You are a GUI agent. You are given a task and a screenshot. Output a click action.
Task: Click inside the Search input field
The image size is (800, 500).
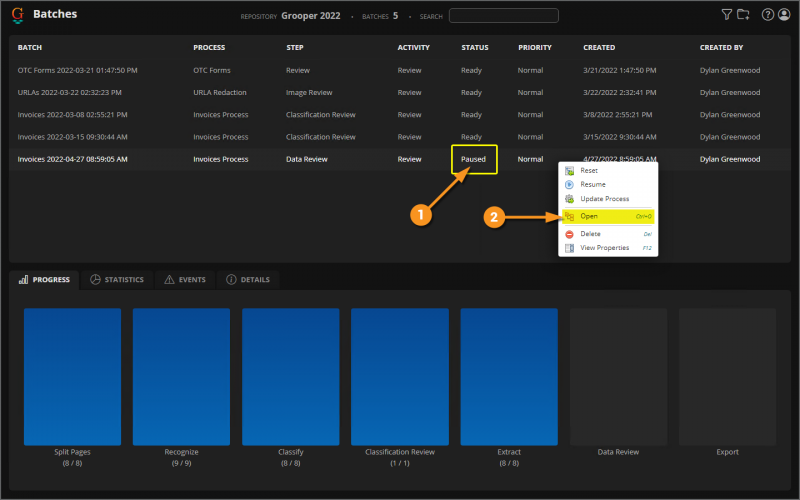pyautogui.click(x=503, y=16)
